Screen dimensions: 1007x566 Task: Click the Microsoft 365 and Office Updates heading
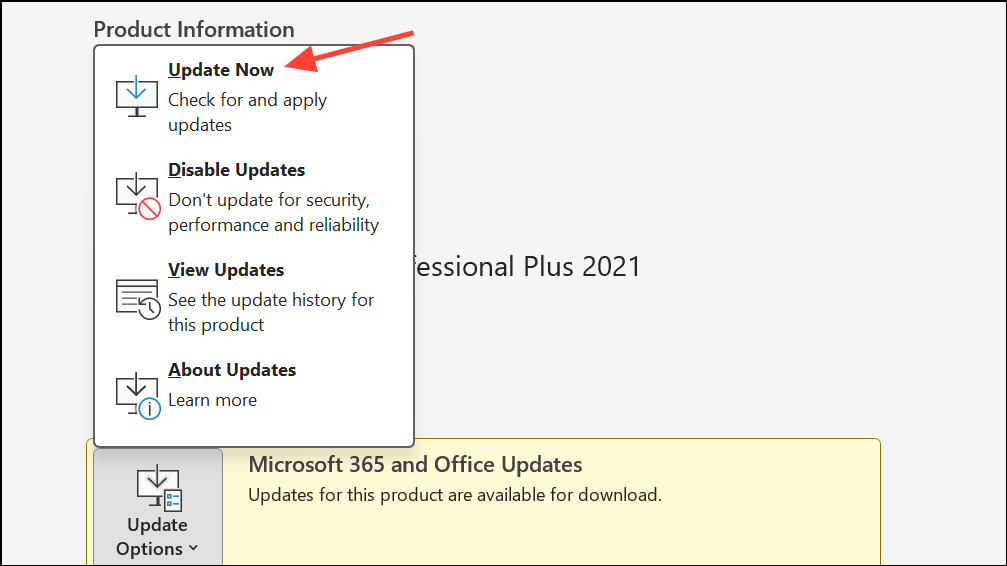point(415,464)
